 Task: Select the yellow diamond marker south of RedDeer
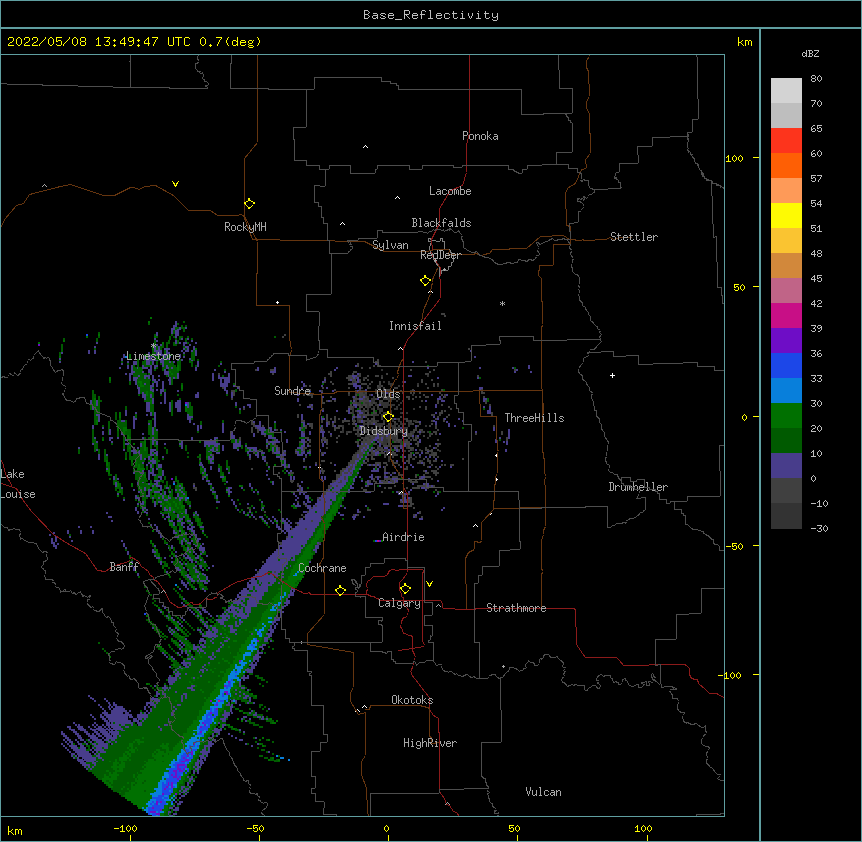(426, 281)
